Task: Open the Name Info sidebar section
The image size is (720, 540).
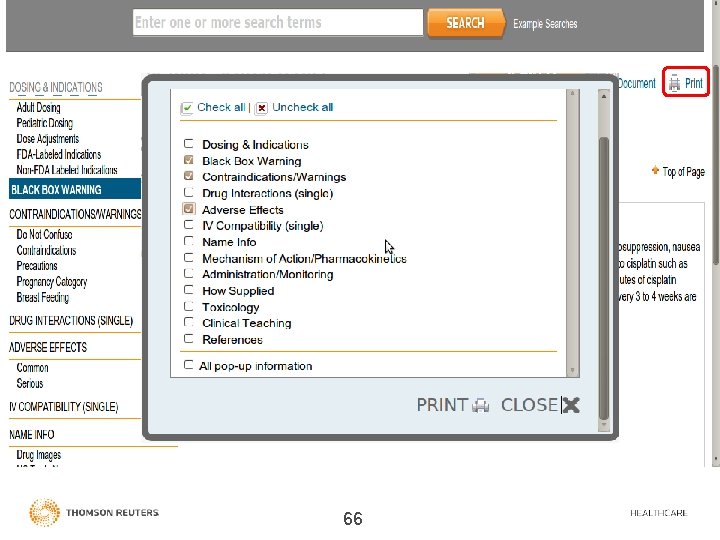Action: (x=32, y=434)
